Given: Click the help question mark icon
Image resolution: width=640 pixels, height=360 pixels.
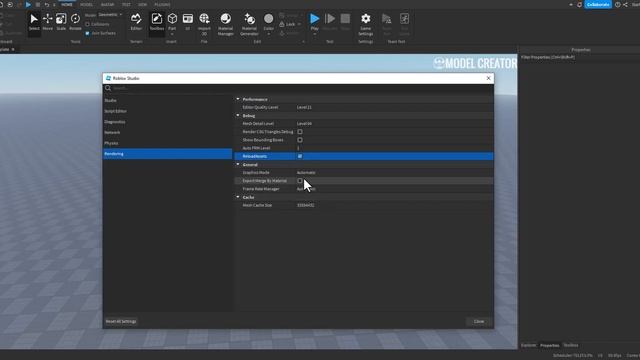Looking at the screenshot, I should (x=618, y=4).
